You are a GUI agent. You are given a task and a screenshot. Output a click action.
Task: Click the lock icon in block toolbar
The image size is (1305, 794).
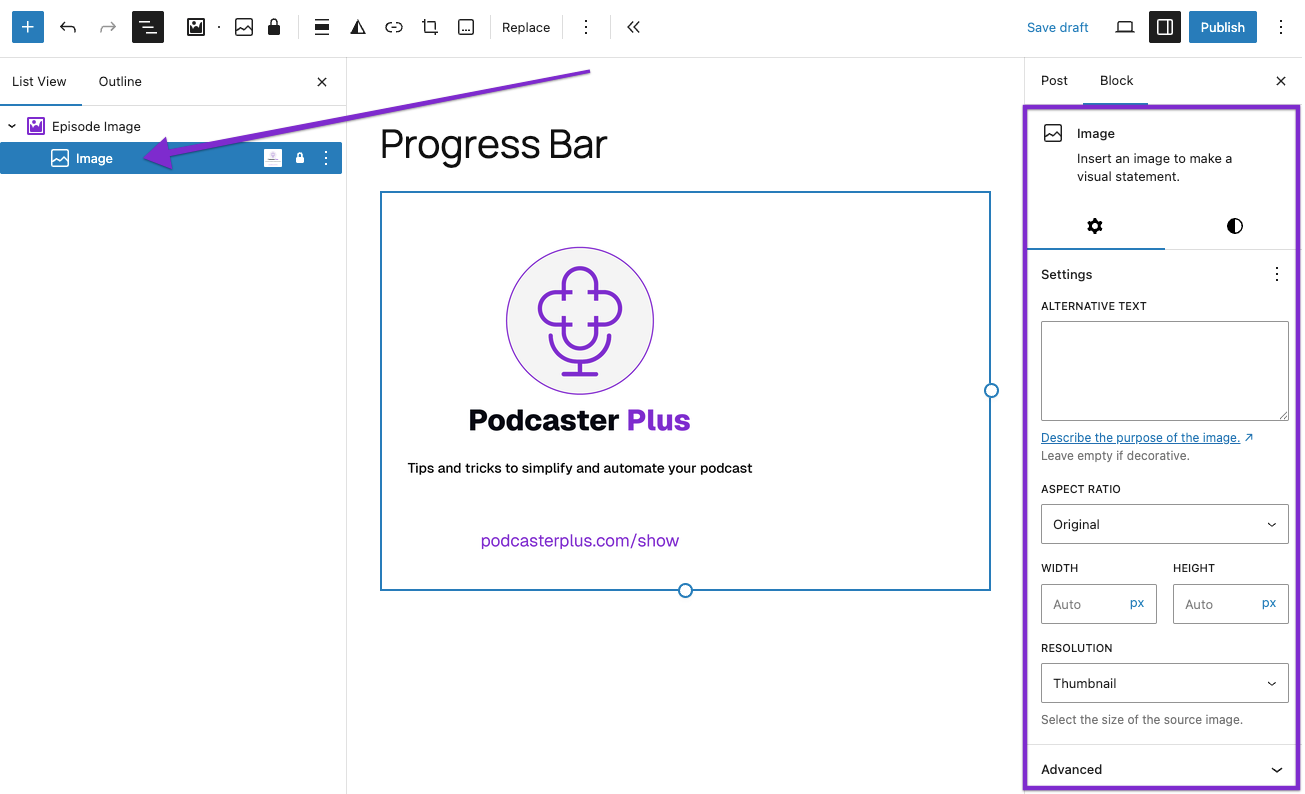point(274,27)
